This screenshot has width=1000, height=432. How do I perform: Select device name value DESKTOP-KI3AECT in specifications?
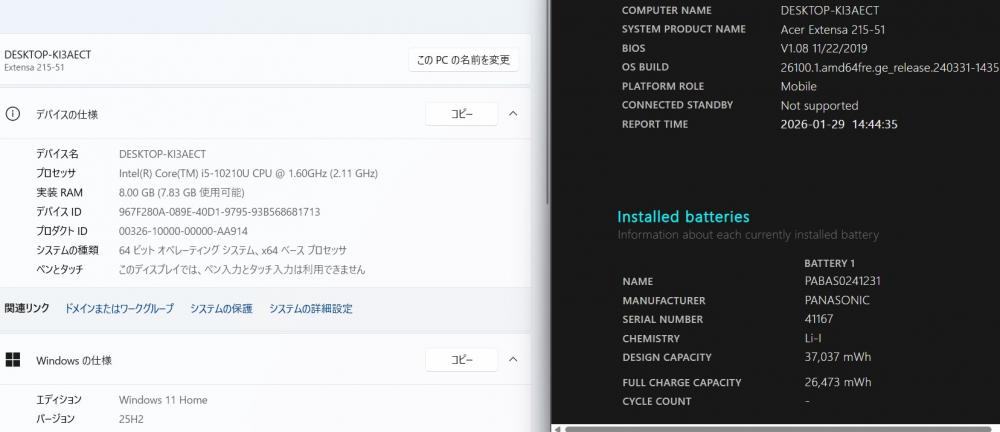coord(162,154)
